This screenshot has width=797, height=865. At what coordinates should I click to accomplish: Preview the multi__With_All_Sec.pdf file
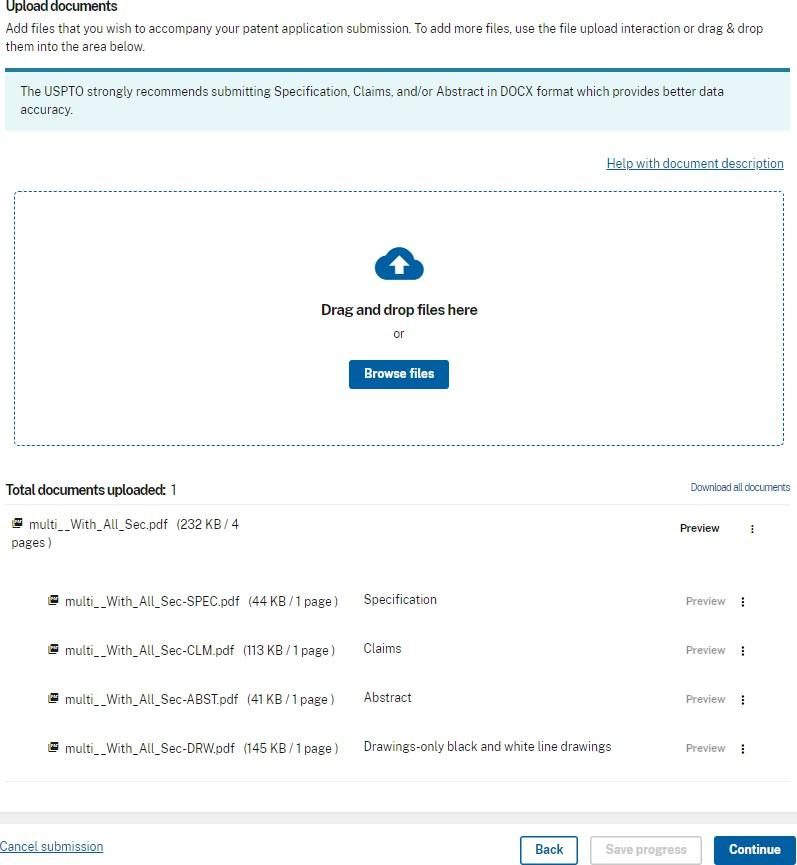[699, 528]
